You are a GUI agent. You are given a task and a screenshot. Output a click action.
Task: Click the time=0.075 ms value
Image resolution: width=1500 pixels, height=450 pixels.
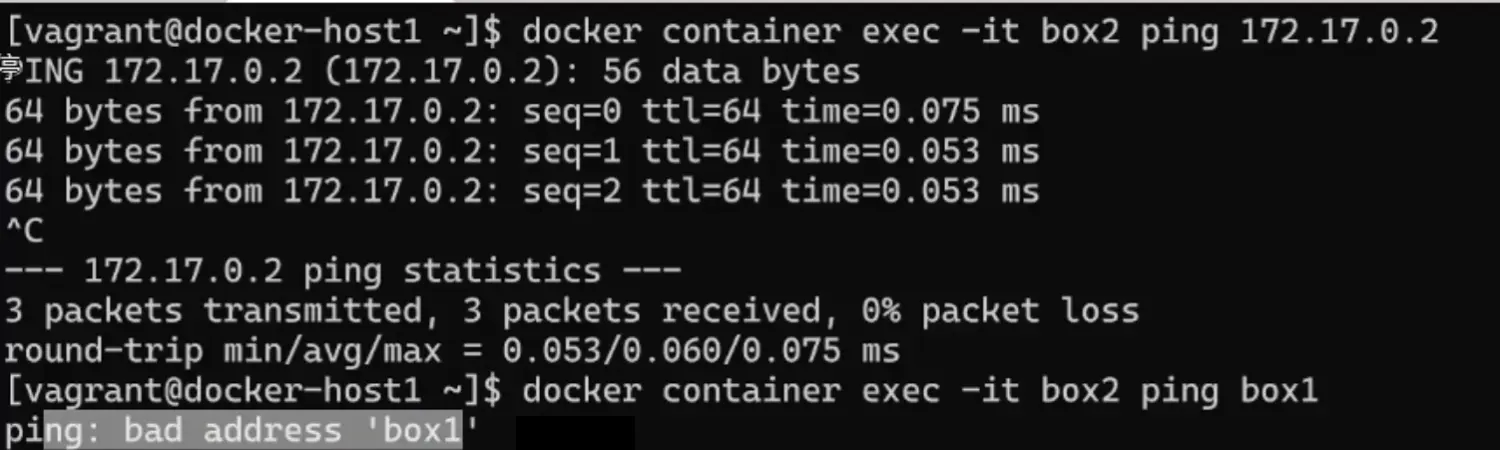[x=910, y=112]
